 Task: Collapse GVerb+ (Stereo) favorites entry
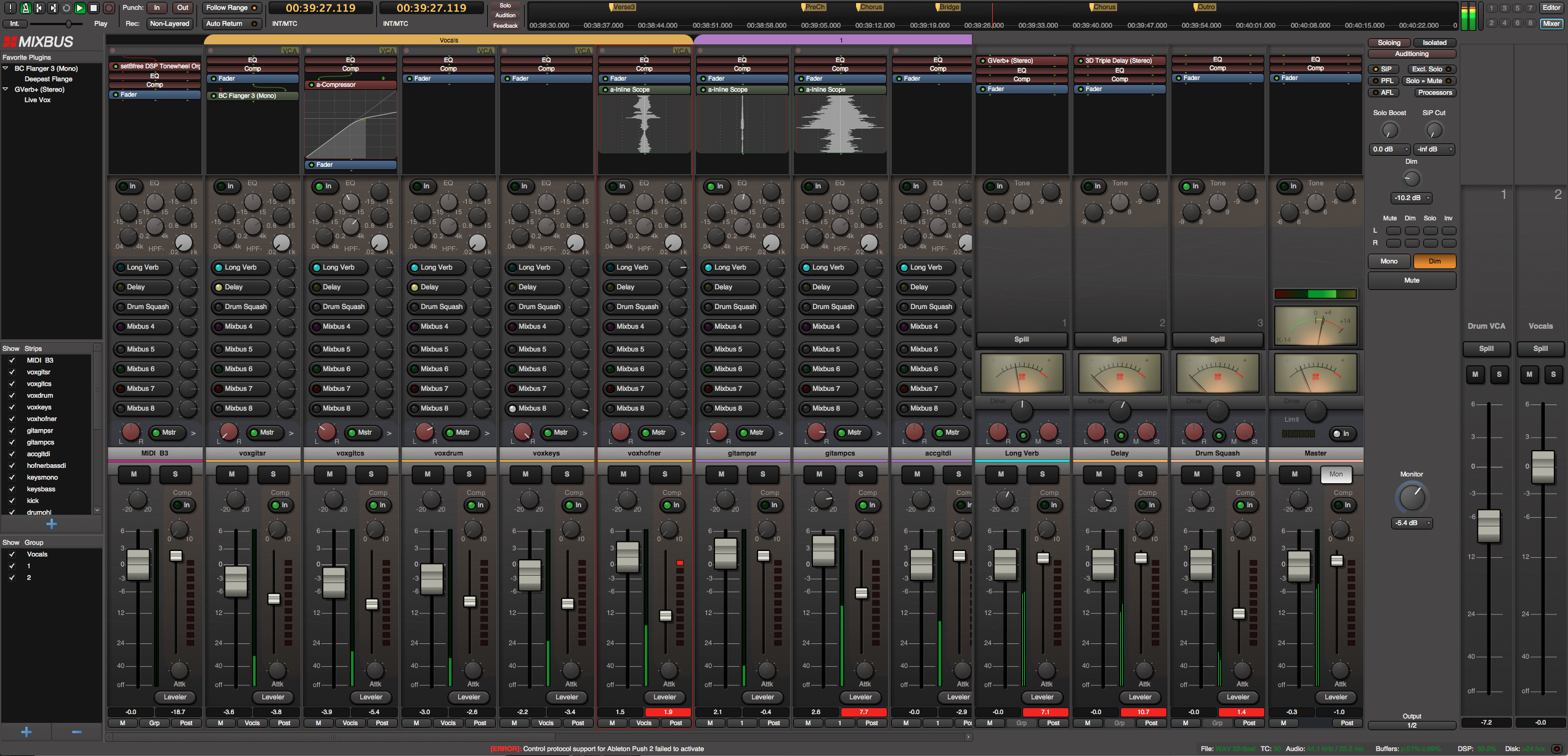pos(6,89)
